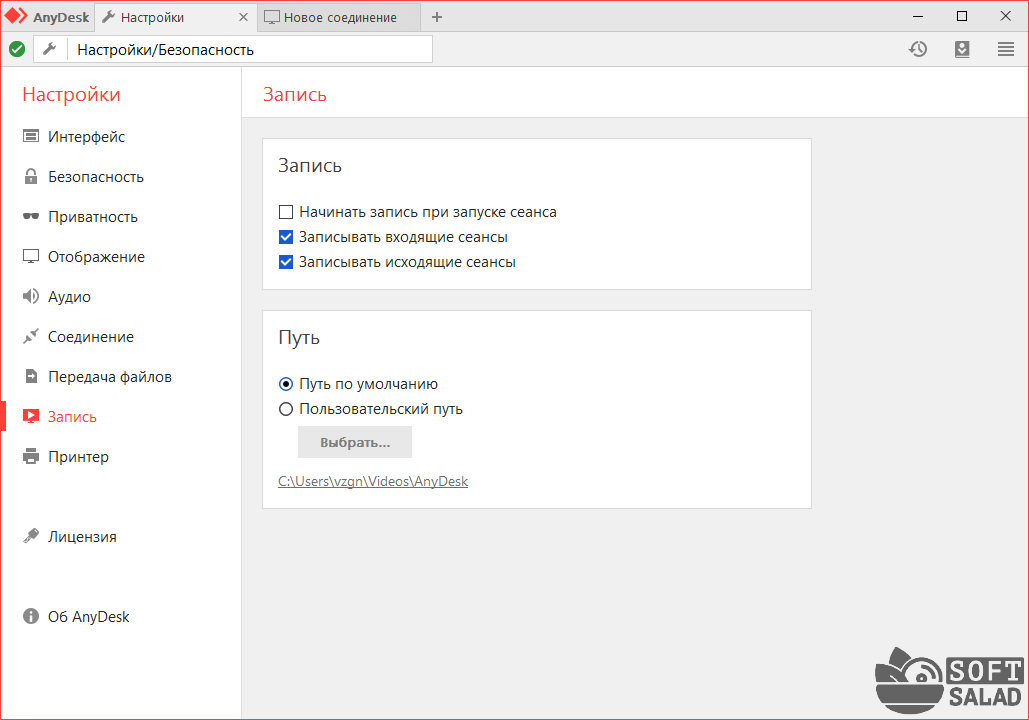The height and width of the screenshot is (720, 1029).
Task: Click the Настройки/Безопасность address field
Action: 250,49
